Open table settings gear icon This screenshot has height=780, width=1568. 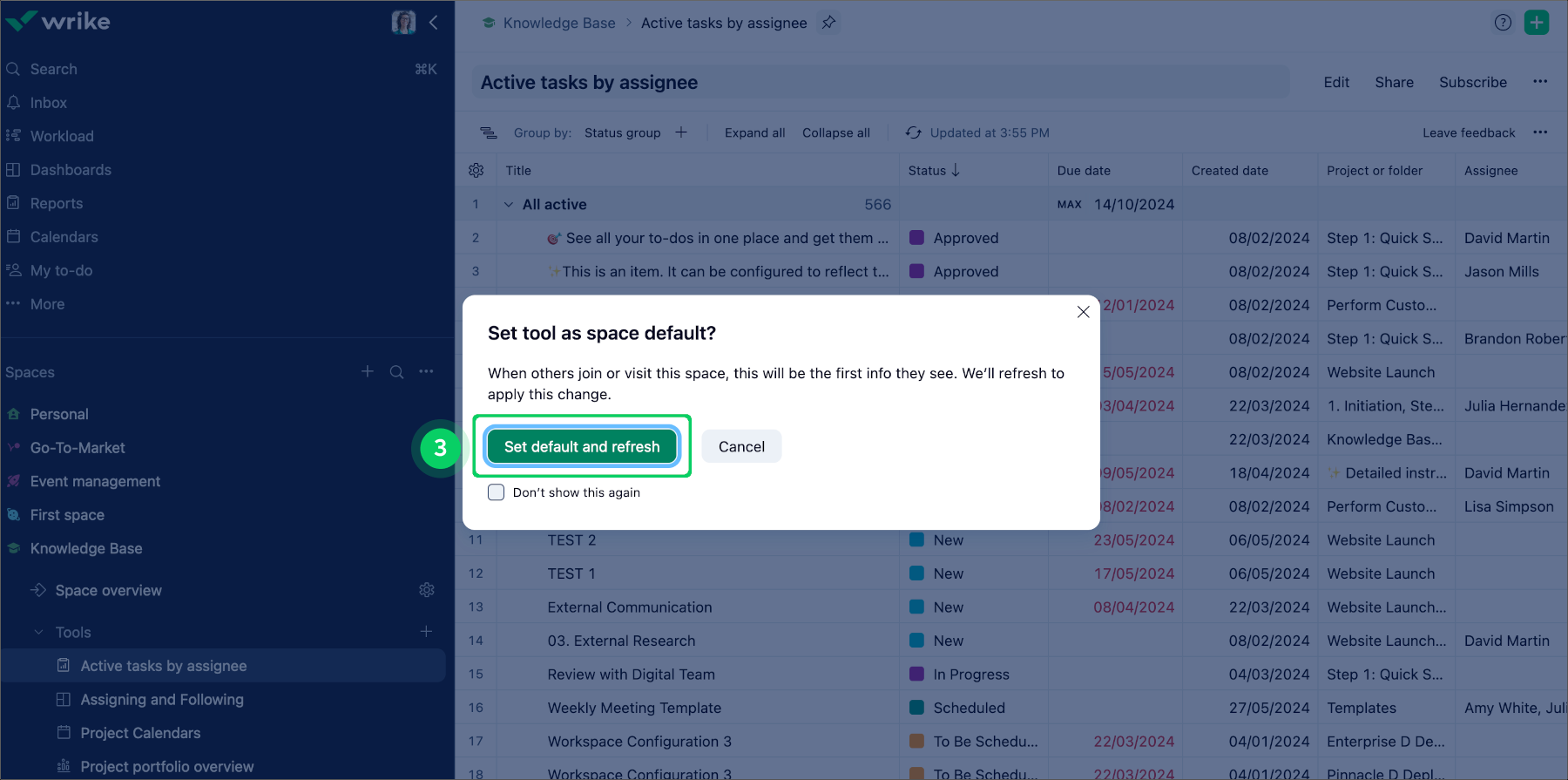click(476, 171)
